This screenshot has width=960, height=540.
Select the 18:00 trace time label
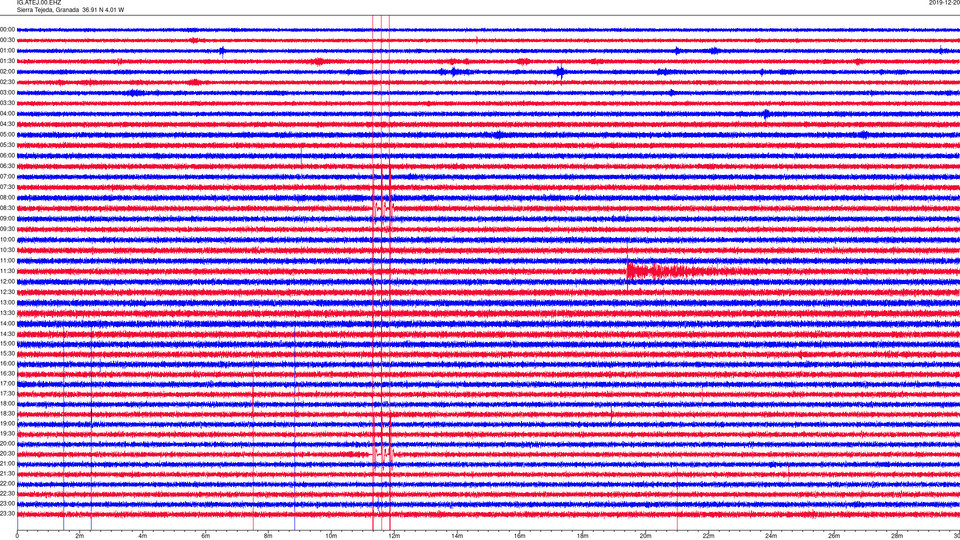pyautogui.click(x=8, y=403)
